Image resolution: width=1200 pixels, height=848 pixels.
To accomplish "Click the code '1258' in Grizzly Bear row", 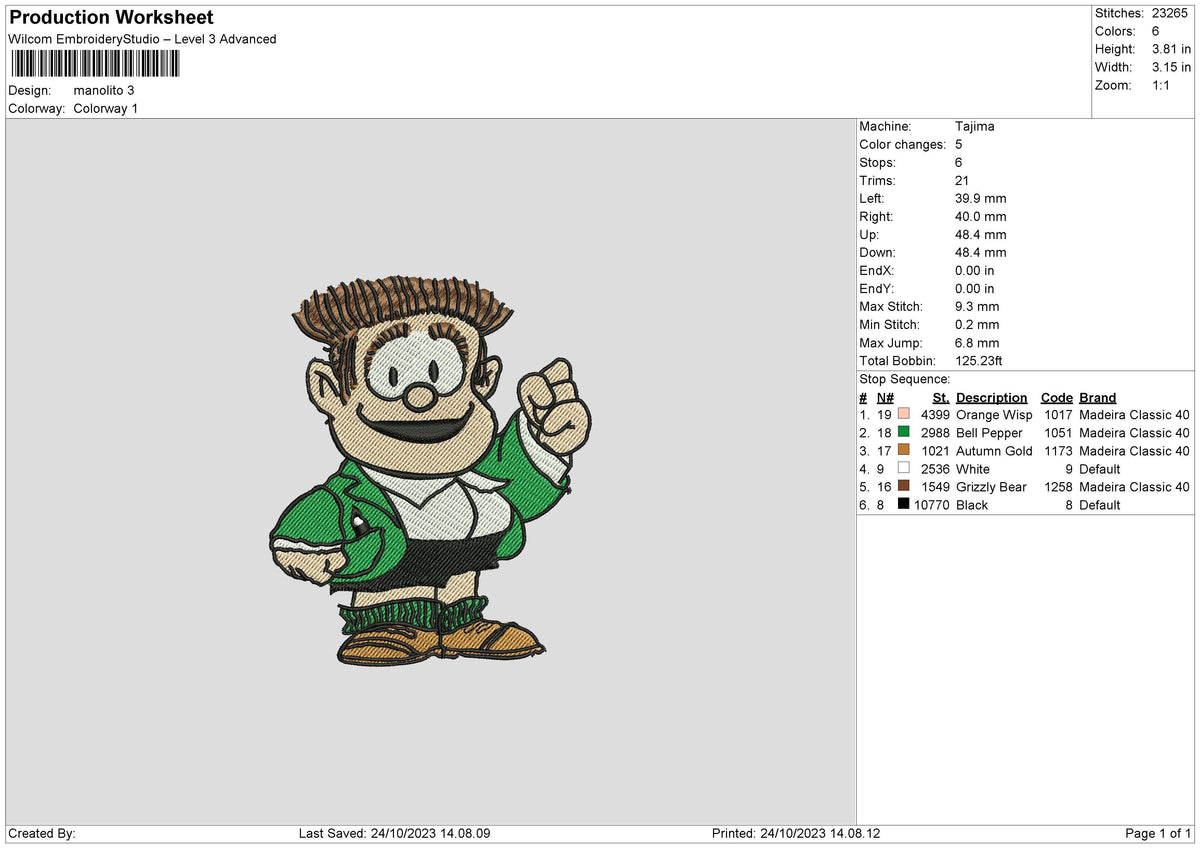I will (1058, 486).
